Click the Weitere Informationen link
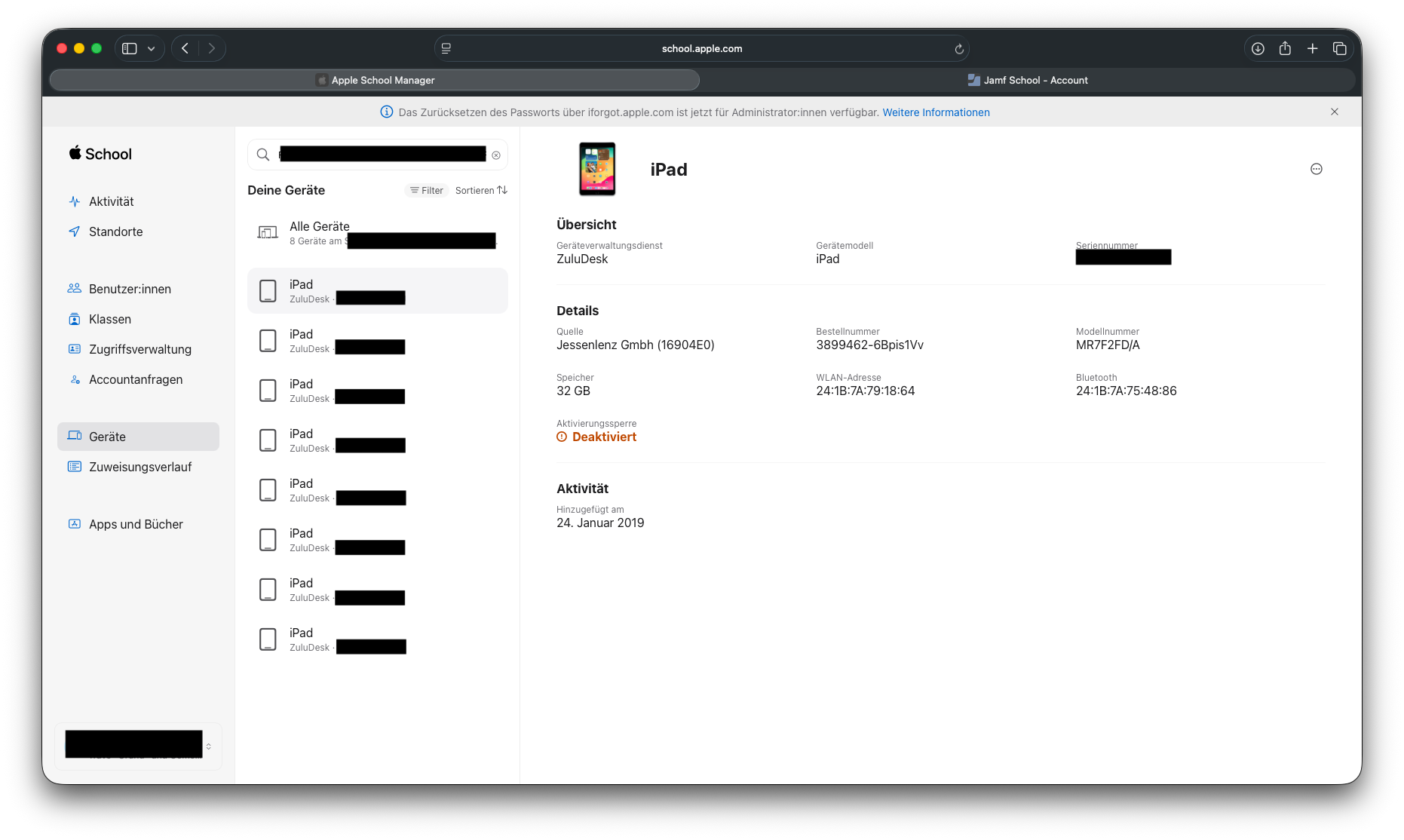1404x840 pixels. click(x=936, y=112)
